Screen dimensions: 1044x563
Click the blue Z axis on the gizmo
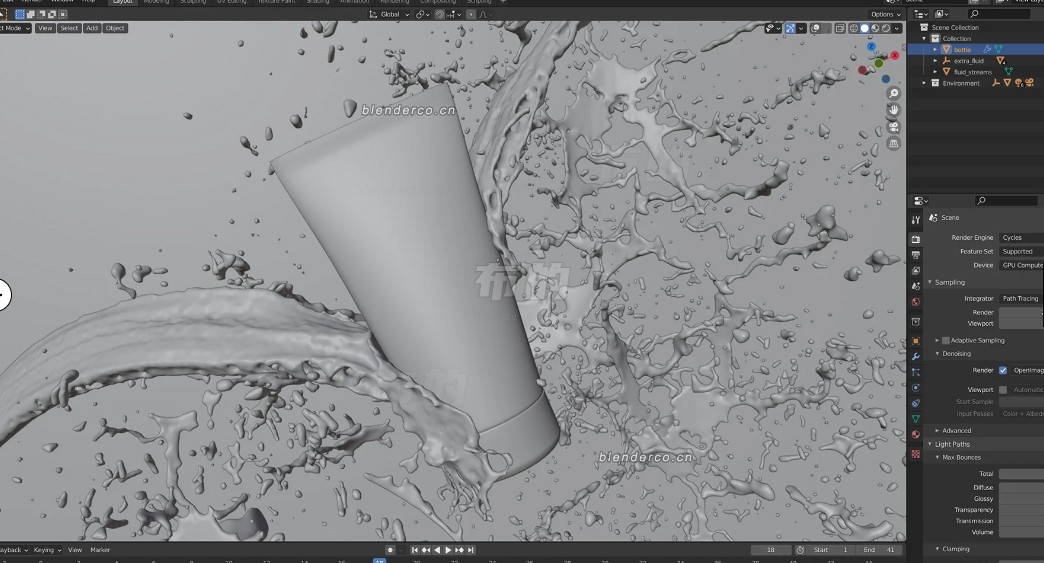[x=872, y=47]
